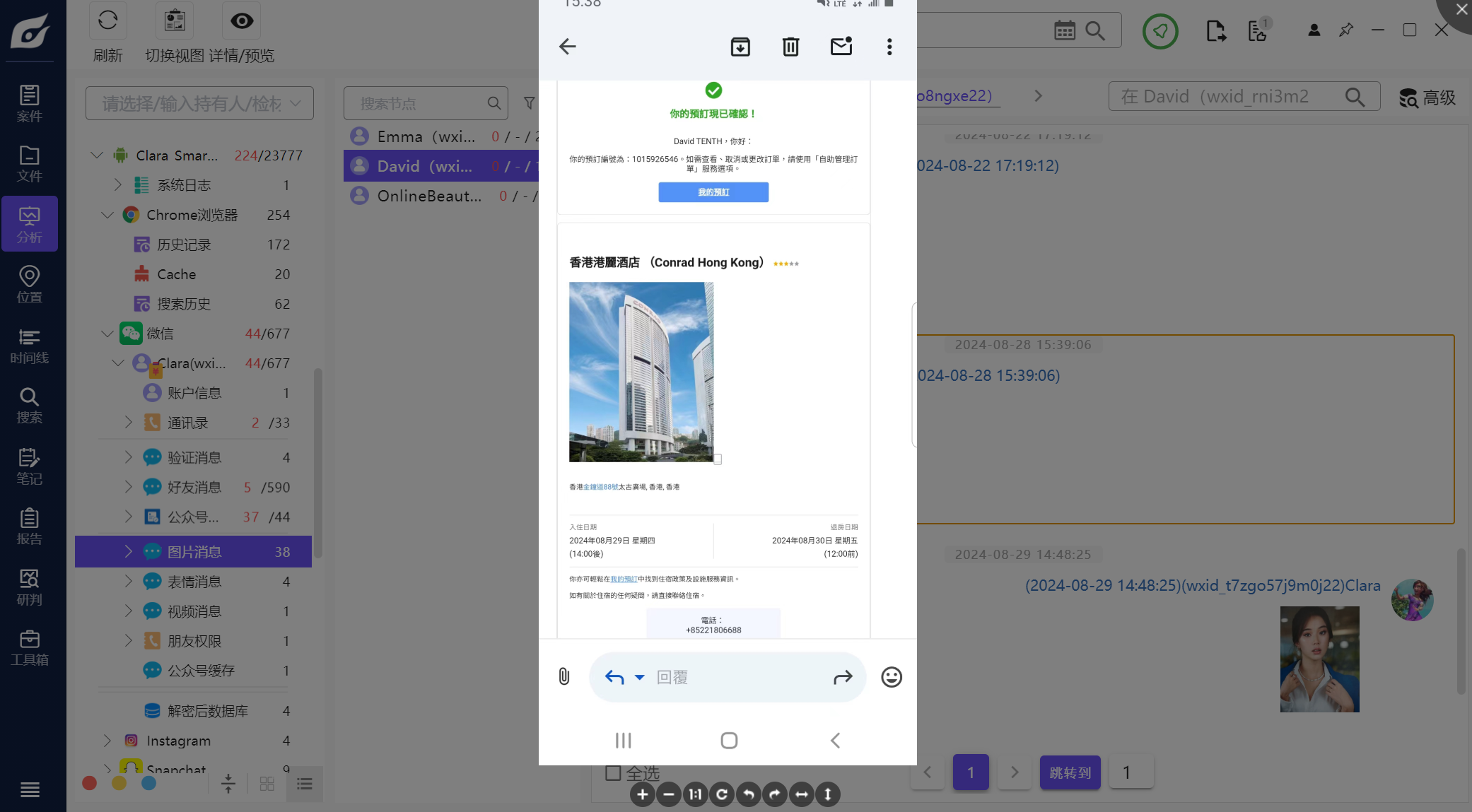Select 表情消息 in the tree

pos(194,582)
